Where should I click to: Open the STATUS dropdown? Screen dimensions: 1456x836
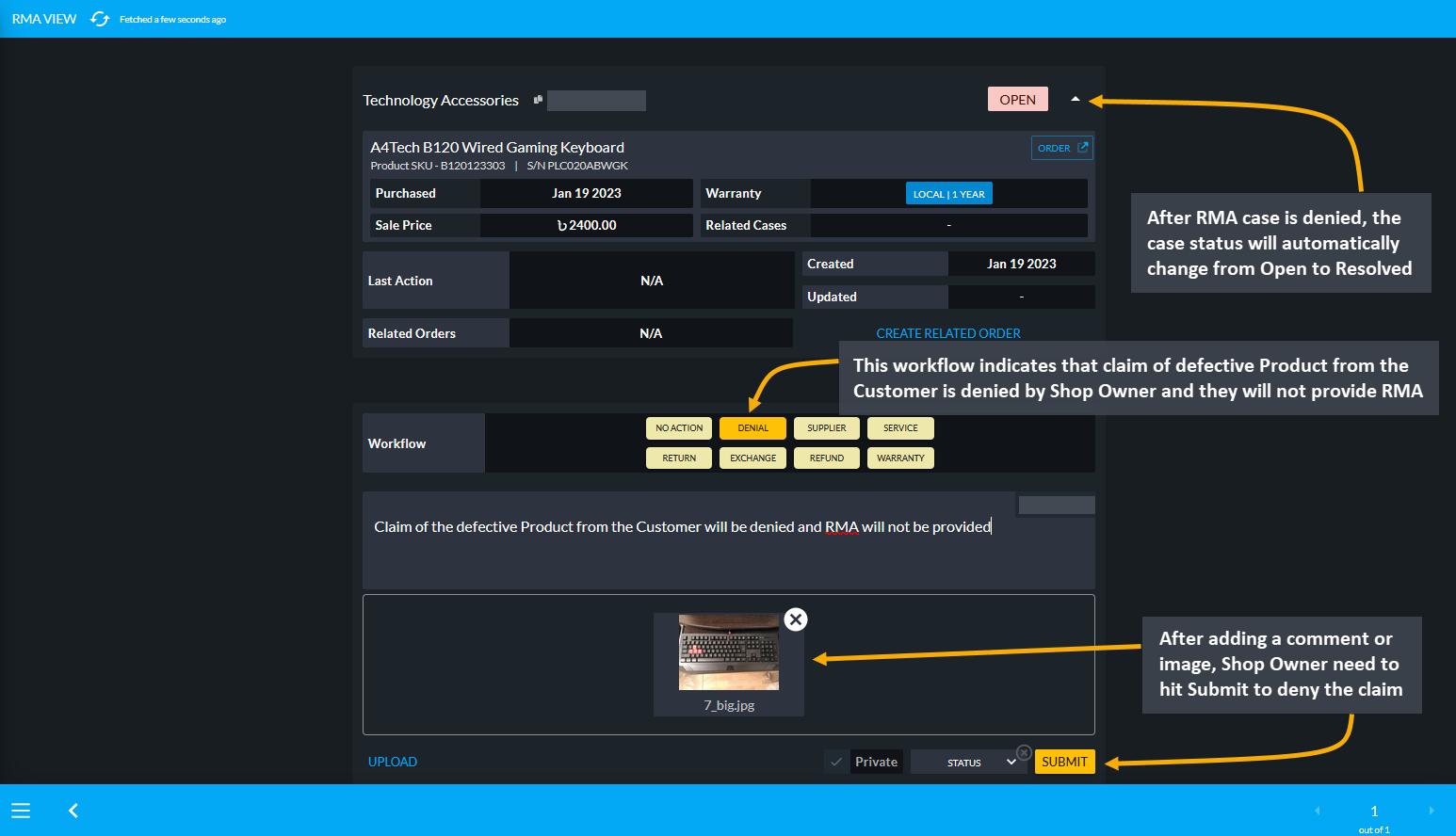coord(969,762)
